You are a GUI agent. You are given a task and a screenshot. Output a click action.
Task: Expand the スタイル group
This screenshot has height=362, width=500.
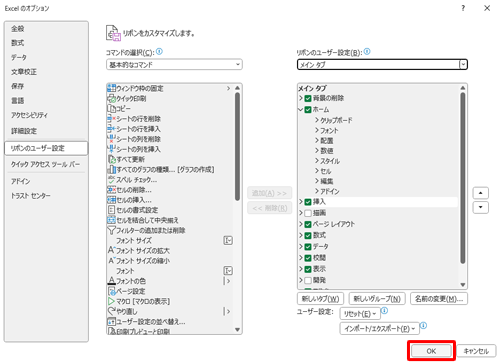click(x=317, y=161)
